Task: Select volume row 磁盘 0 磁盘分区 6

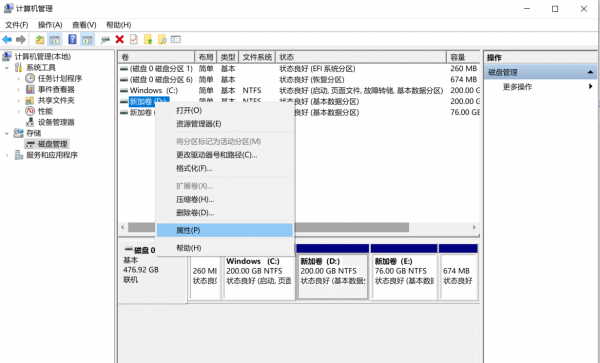Action: (x=299, y=80)
